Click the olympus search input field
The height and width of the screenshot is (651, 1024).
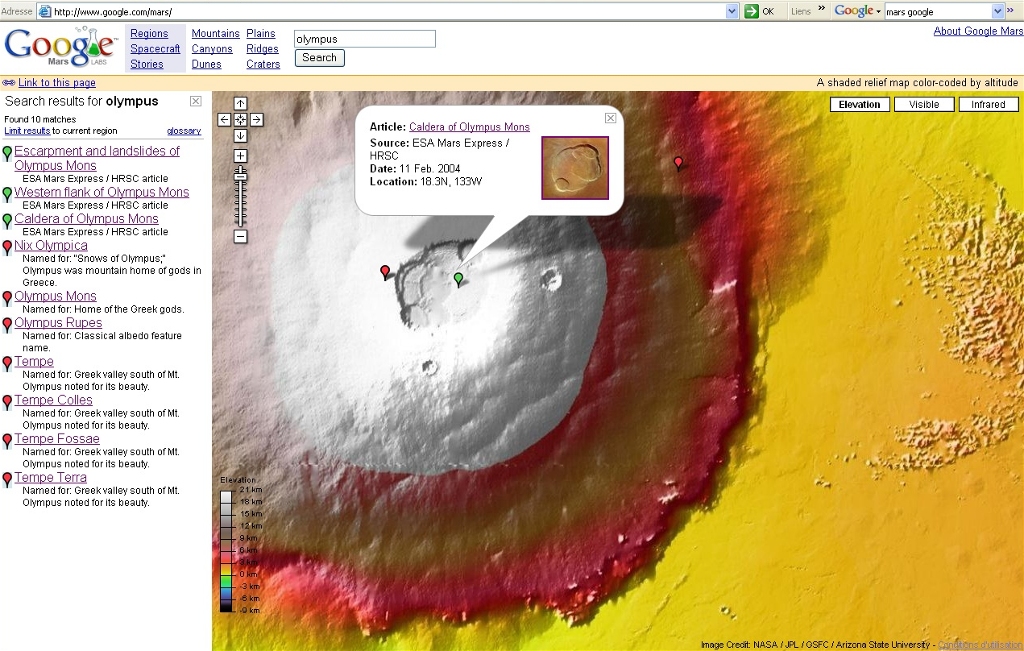point(364,39)
